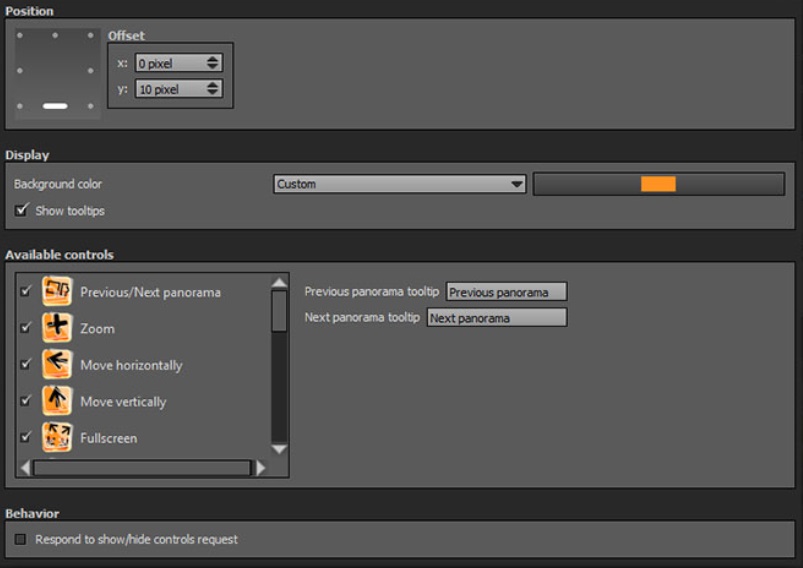The width and height of the screenshot is (803, 568).
Task: Click the controls list scroll right arrow
Action: coord(261,467)
